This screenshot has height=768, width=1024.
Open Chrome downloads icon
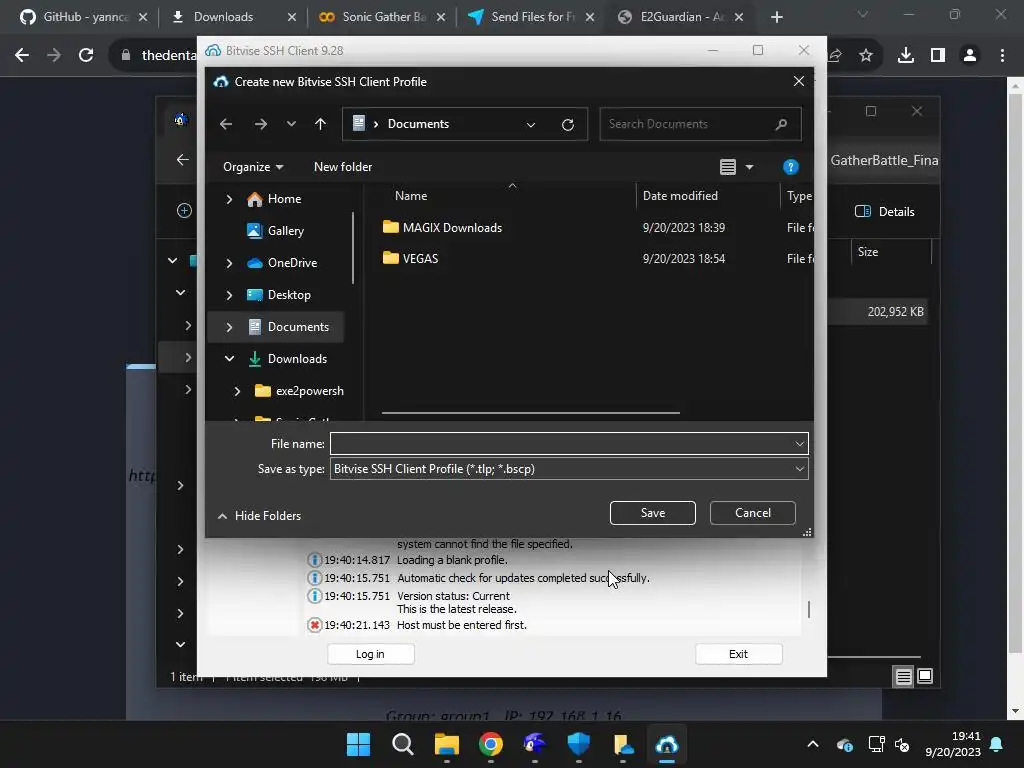tap(905, 56)
